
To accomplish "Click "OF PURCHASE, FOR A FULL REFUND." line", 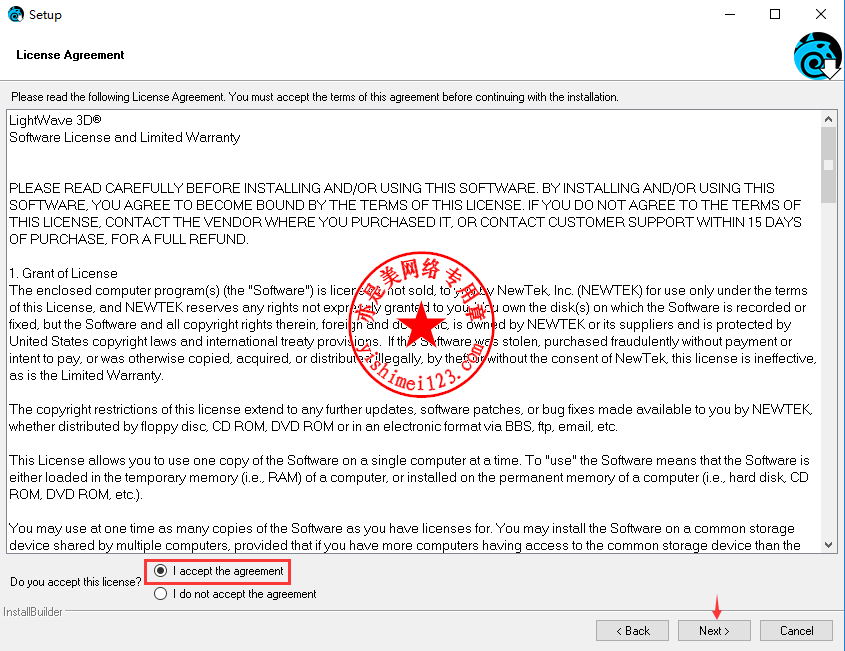I will point(129,239).
